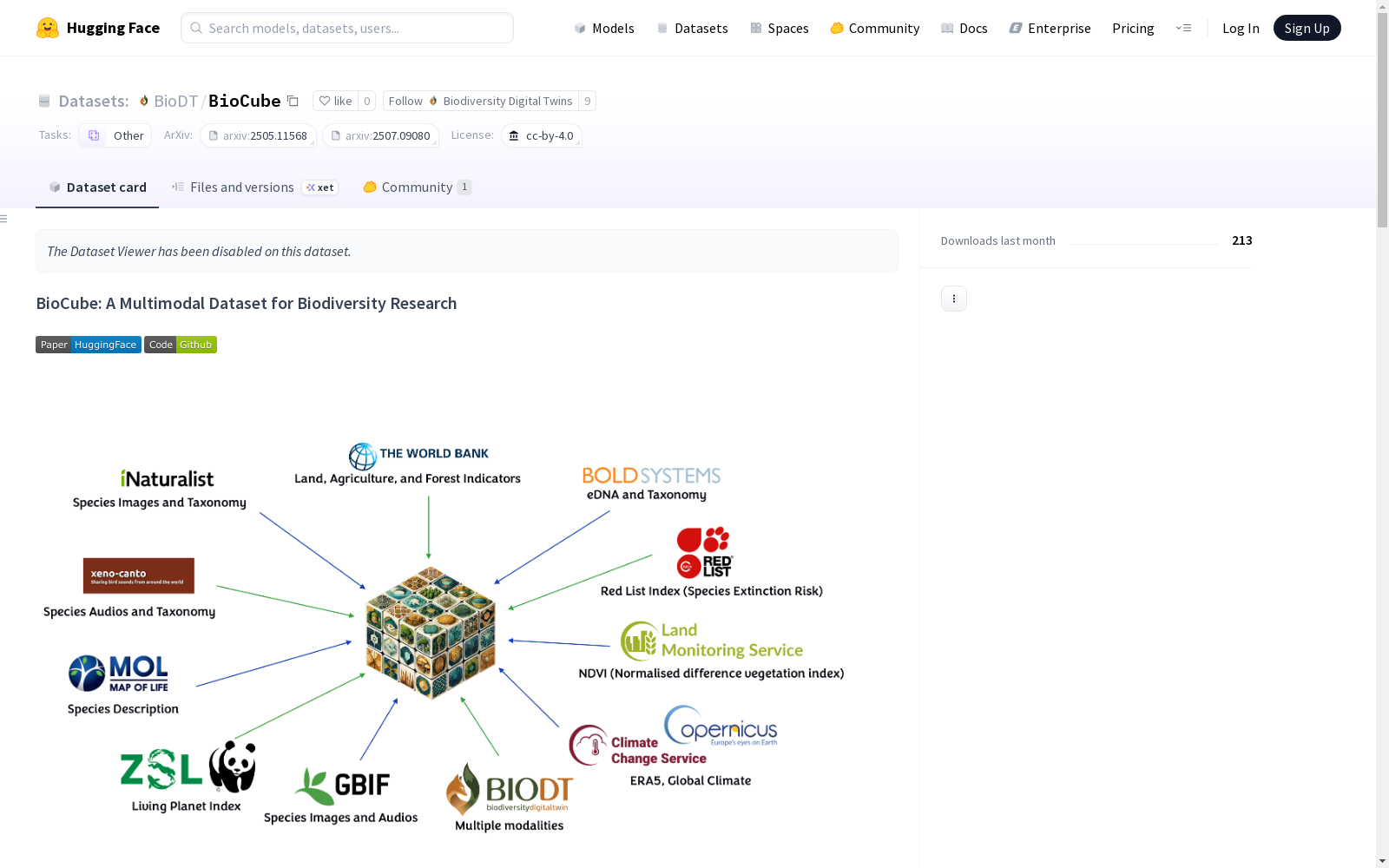This screenshot has width=1389, height=868.
Task: Open the Community navigation link
Action: 875,28
